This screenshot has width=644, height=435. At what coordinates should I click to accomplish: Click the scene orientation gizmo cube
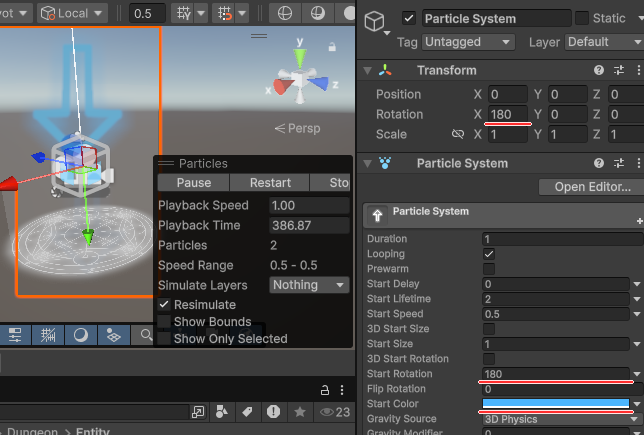pyautogui.click(x=300, y=80)
